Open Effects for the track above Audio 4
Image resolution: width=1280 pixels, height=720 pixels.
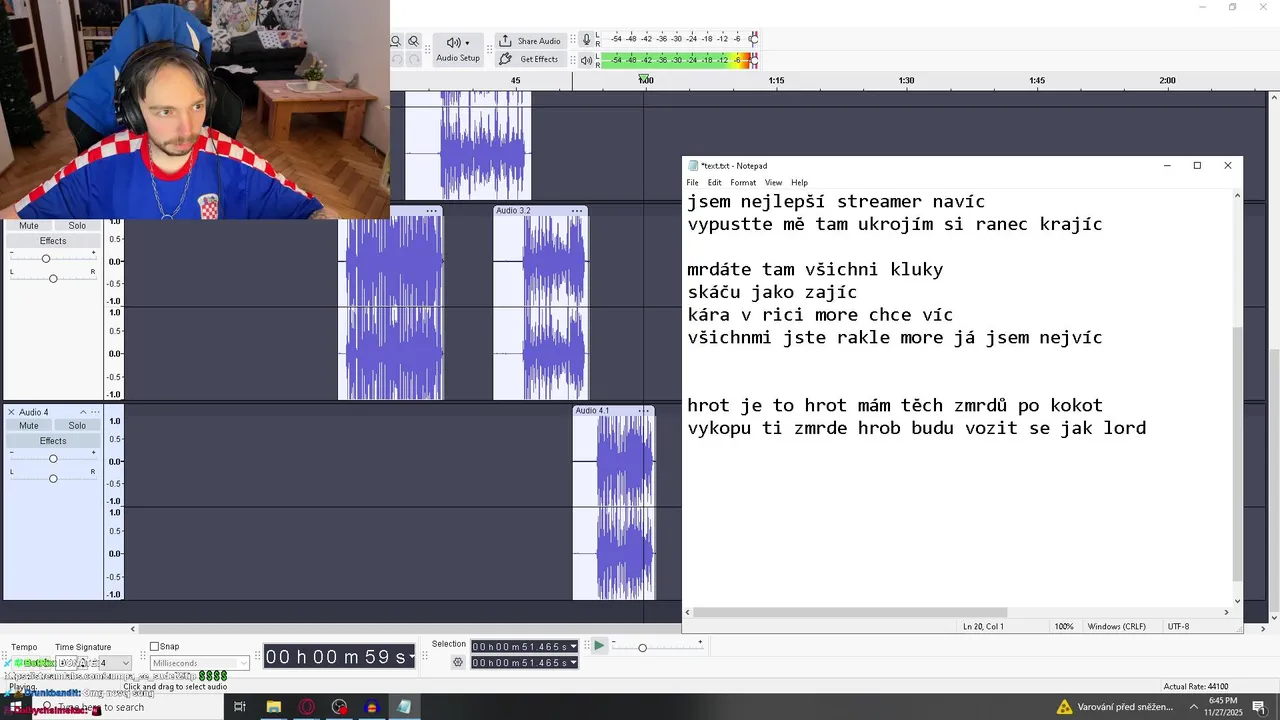point(53,241)
